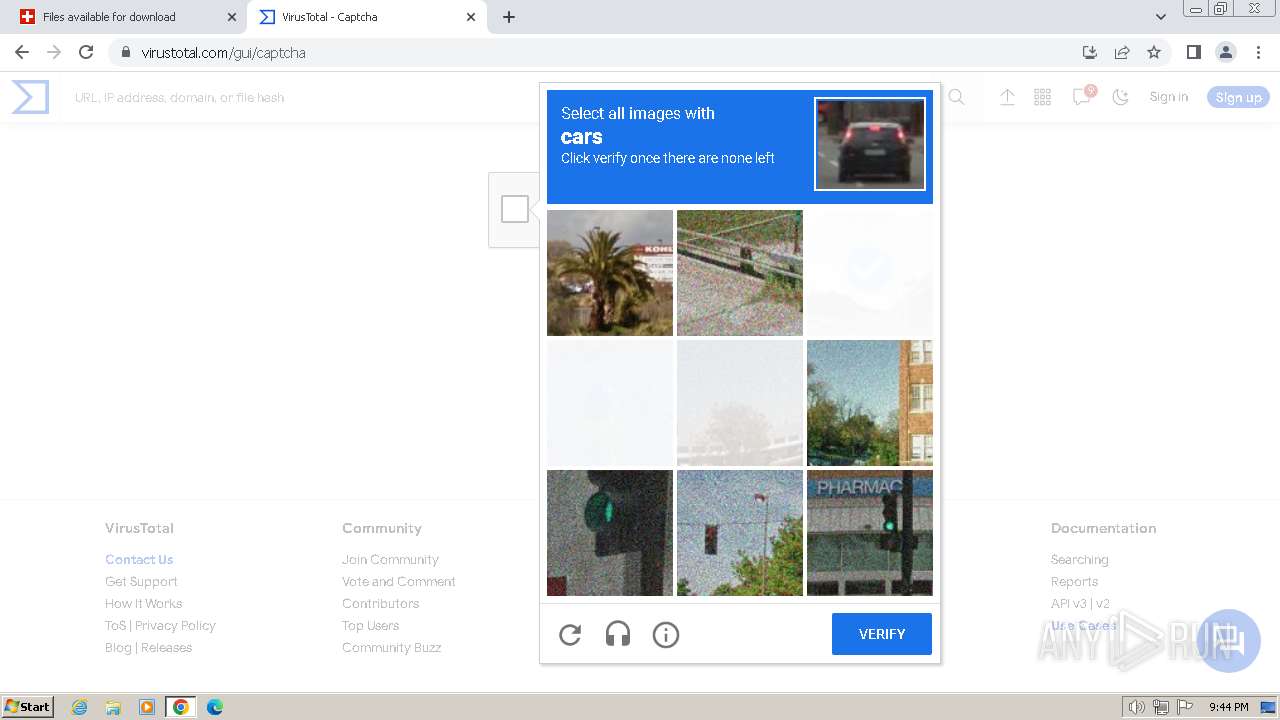Open the Contributors link
The width and height of the screenshot is (1280, 720).
(x=381, y=603)
